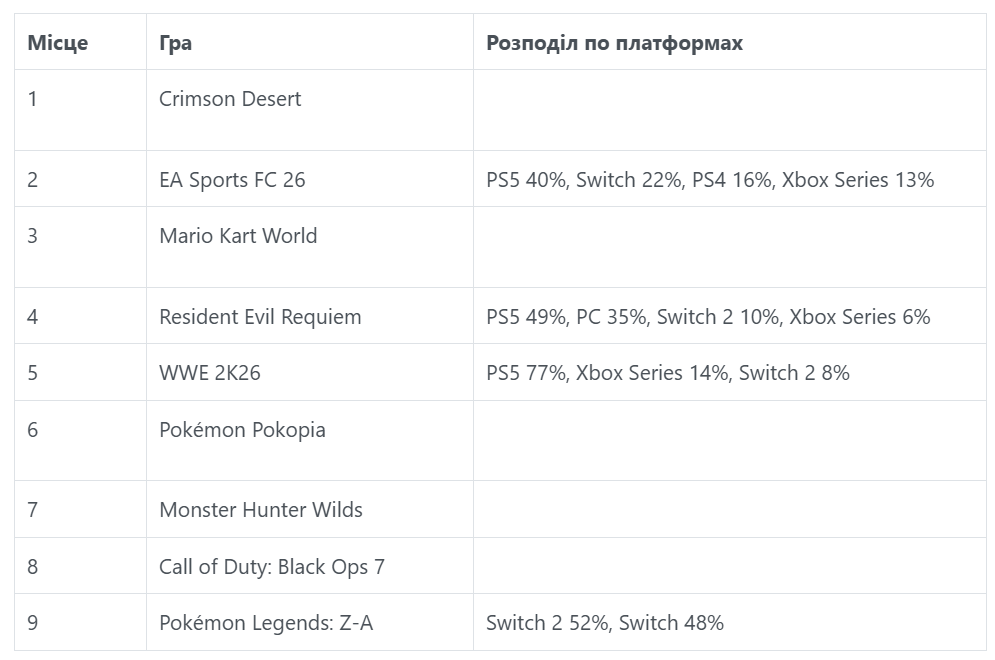Click platform split starting PS5 77%

730,372
